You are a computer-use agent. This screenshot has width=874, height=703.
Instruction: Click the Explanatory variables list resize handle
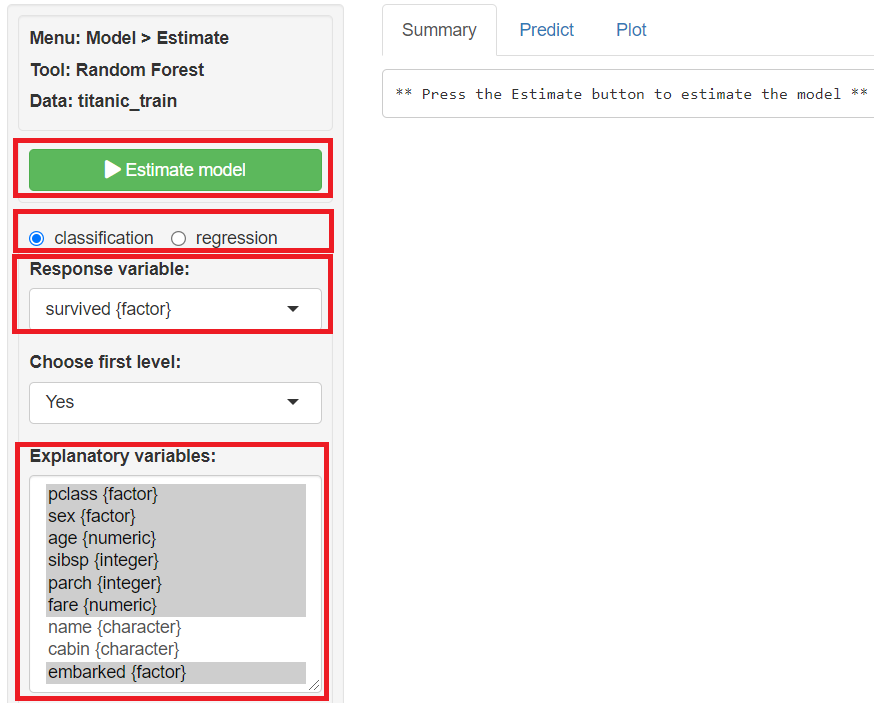(x=315, y=685)
